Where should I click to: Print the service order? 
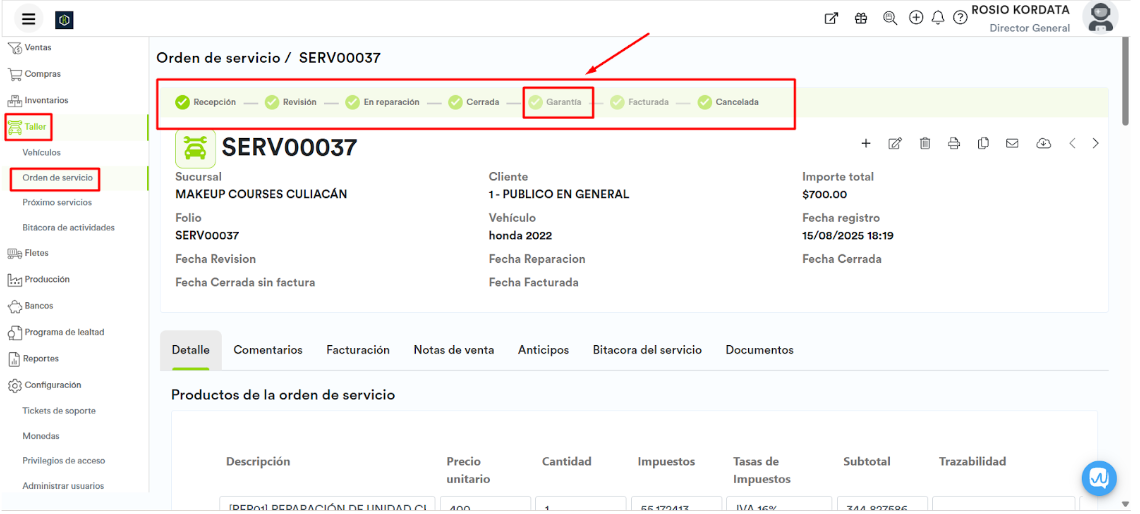954,144
